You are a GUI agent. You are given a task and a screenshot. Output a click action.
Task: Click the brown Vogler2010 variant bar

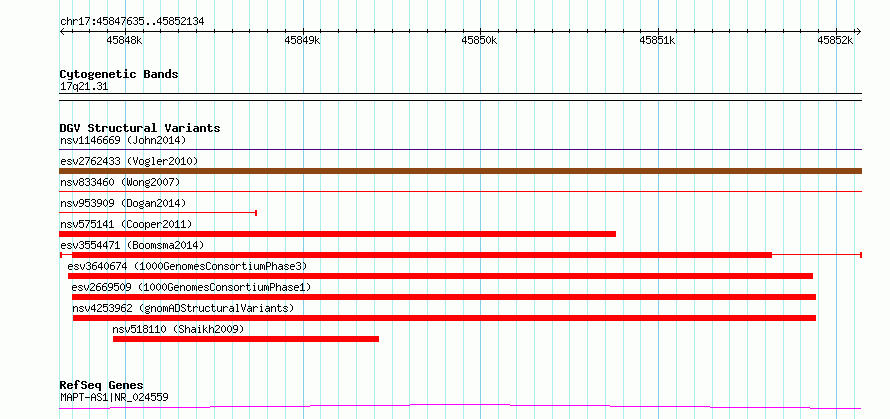coord(460,171)
